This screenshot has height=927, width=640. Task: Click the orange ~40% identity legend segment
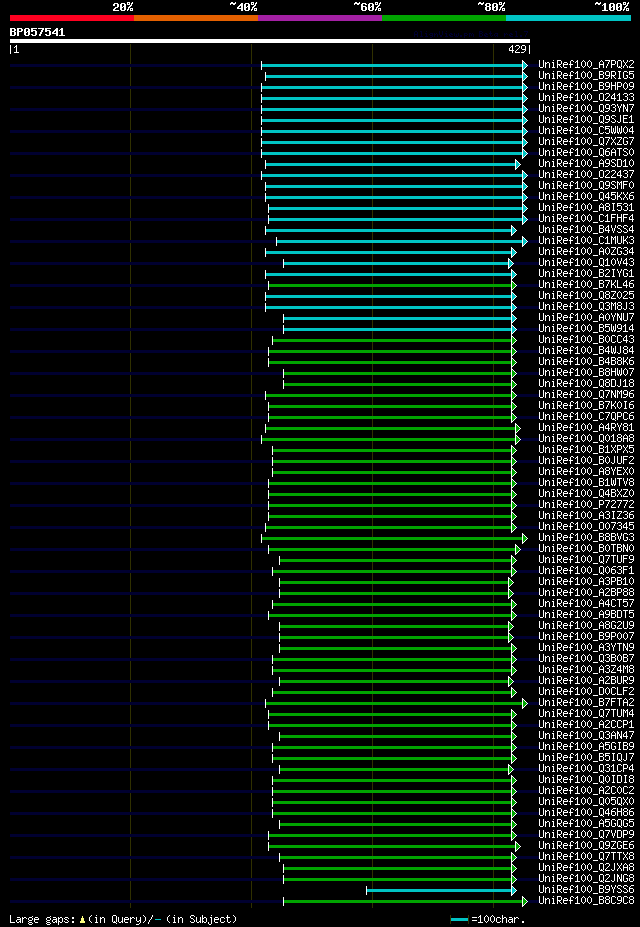[x=196, y=18]
